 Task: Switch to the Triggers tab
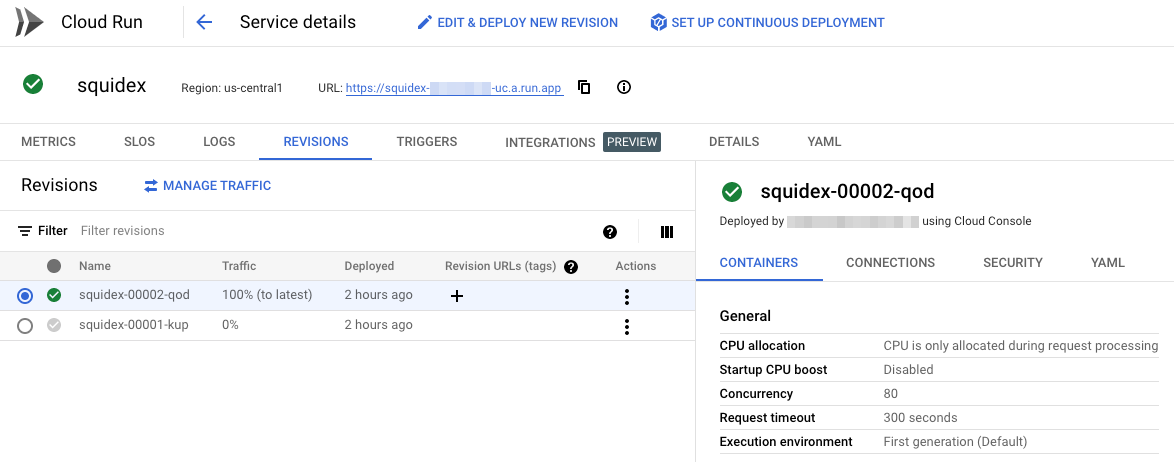click(427, 142)
